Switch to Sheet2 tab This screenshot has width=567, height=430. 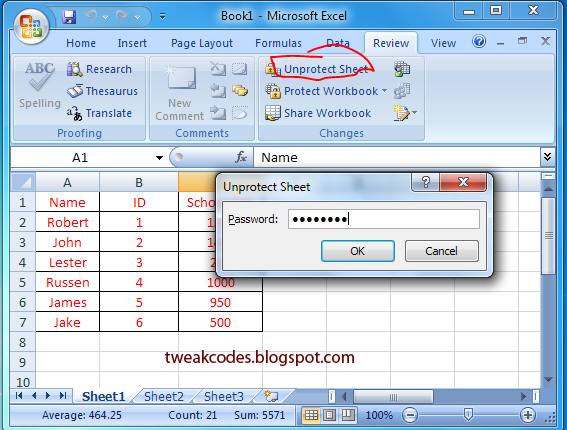click(x=164, y=396)
